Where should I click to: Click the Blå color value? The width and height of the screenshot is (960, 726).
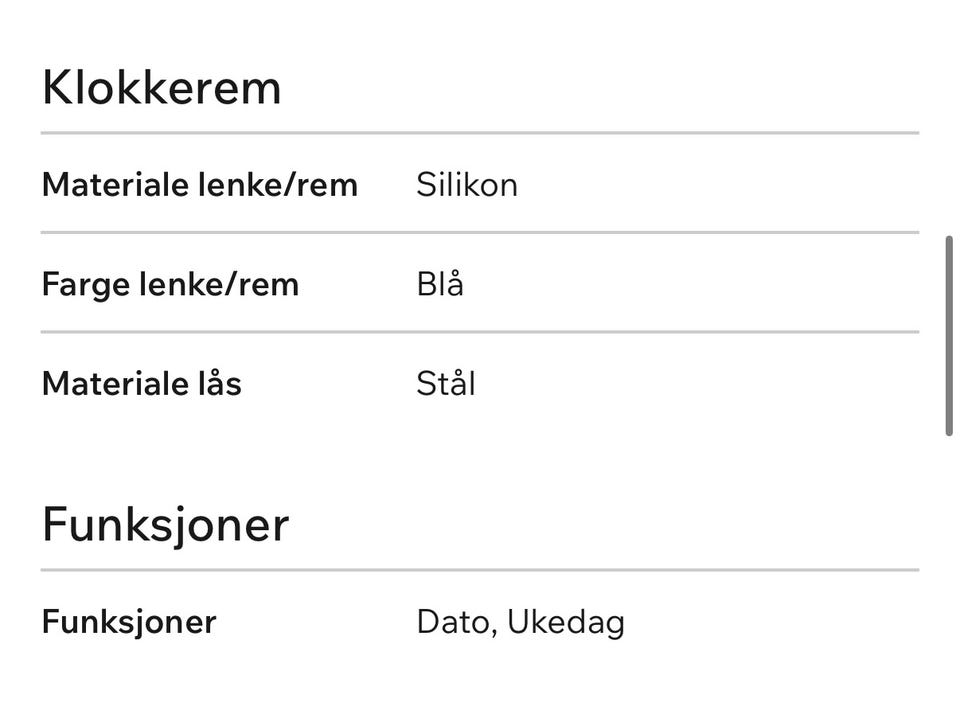[440, 284]
